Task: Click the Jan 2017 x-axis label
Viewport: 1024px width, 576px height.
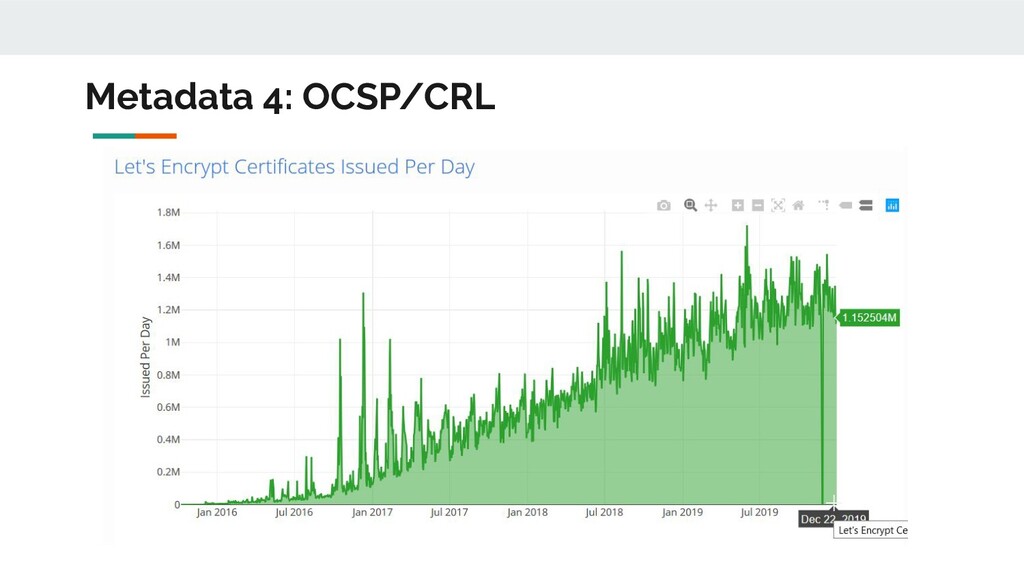Action: coord(372,512)
